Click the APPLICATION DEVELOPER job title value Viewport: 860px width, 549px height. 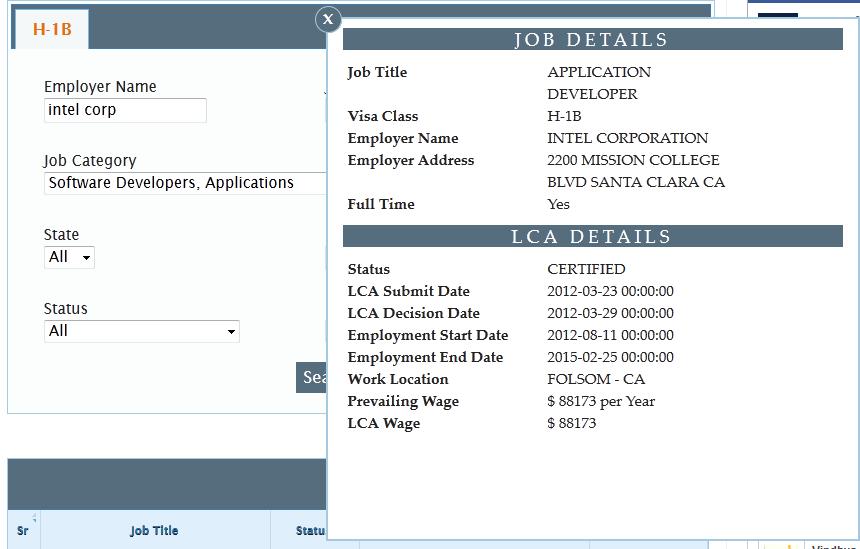(x=598, y=83)
